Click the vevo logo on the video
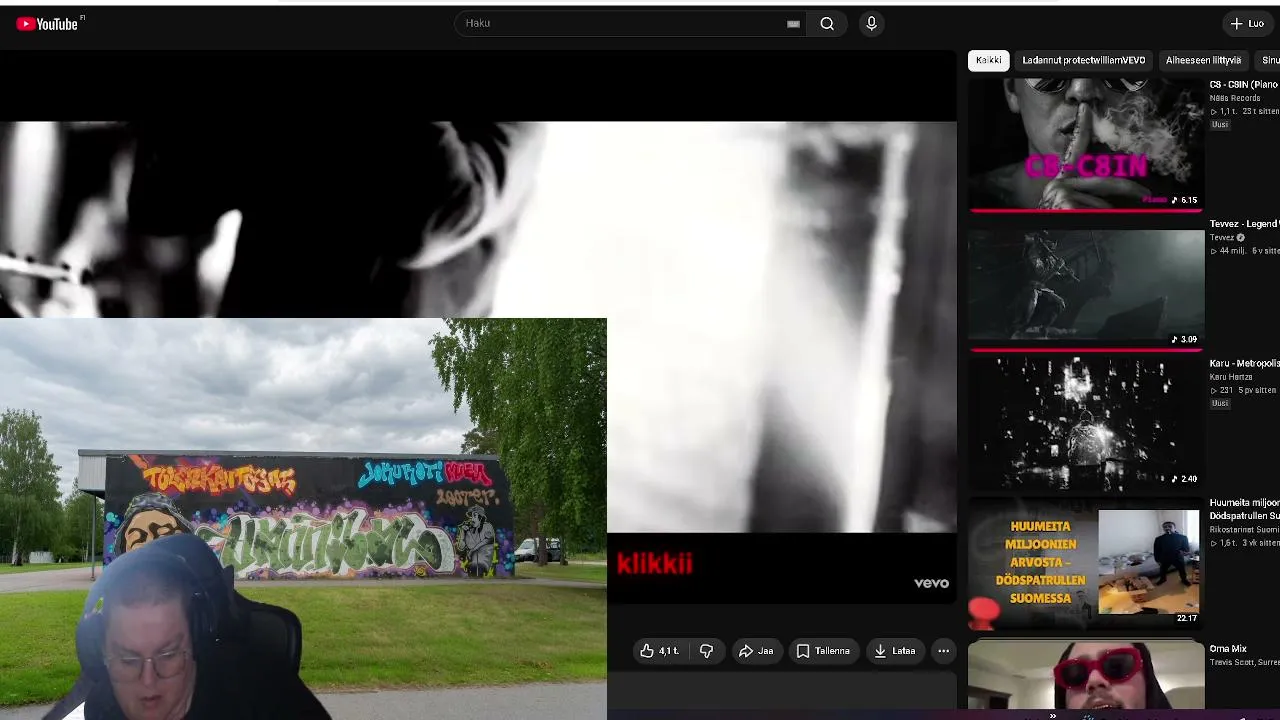The image size is (1280, 720). pyautogui.click(x=931, y=583)
